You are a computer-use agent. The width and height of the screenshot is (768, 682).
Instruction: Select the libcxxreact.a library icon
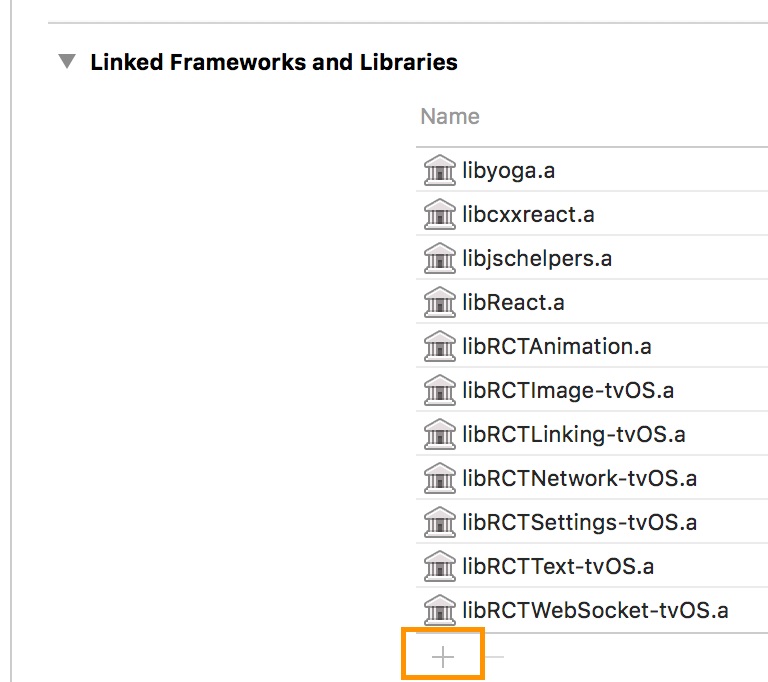coord(439,214)
